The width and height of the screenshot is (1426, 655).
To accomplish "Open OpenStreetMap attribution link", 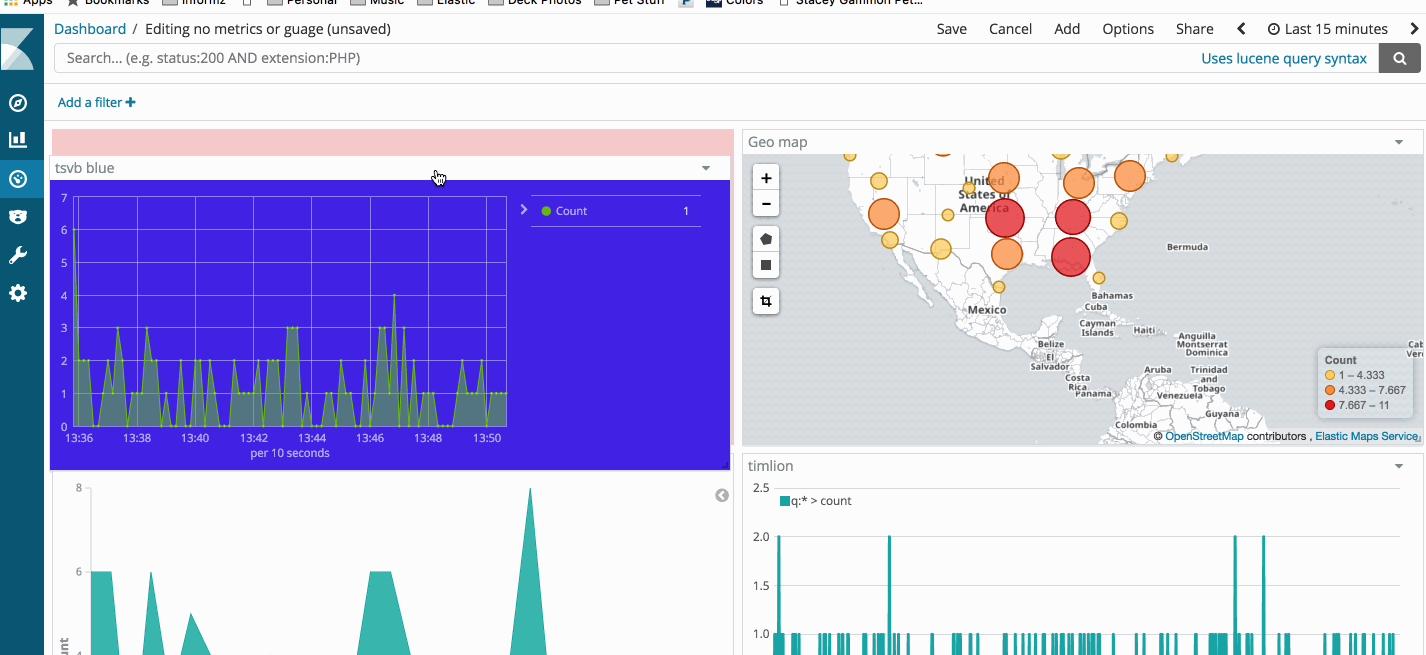I will 1204,436.
